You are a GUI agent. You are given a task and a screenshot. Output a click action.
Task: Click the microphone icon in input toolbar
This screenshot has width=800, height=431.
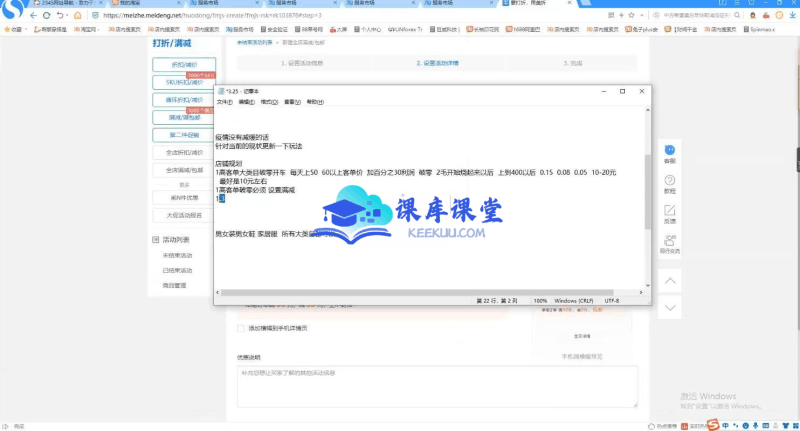pos(756,425)
